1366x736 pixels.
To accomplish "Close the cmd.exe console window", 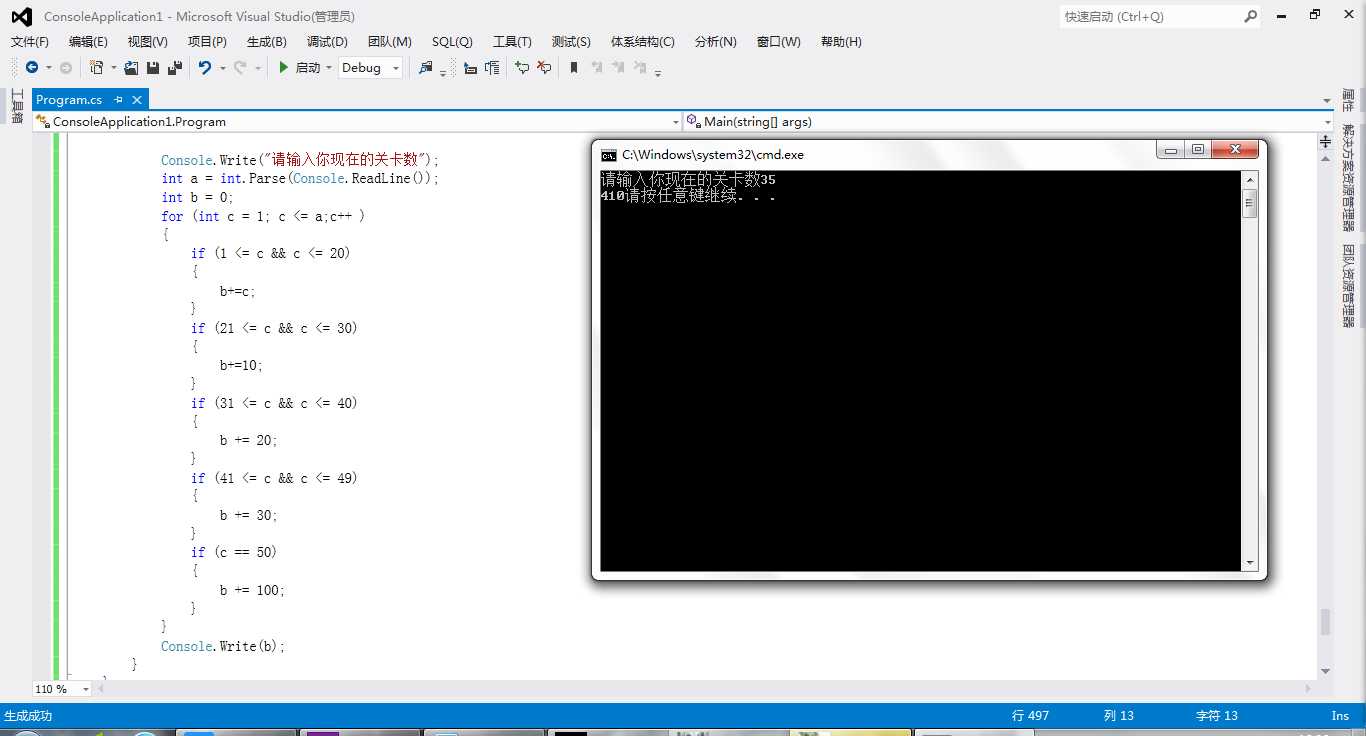I will (1235, 150).
